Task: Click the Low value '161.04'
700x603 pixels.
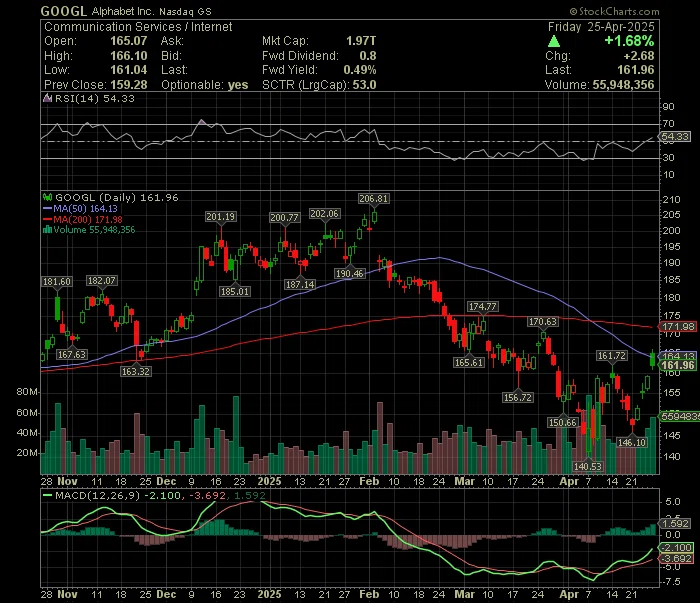Action: 129,70
